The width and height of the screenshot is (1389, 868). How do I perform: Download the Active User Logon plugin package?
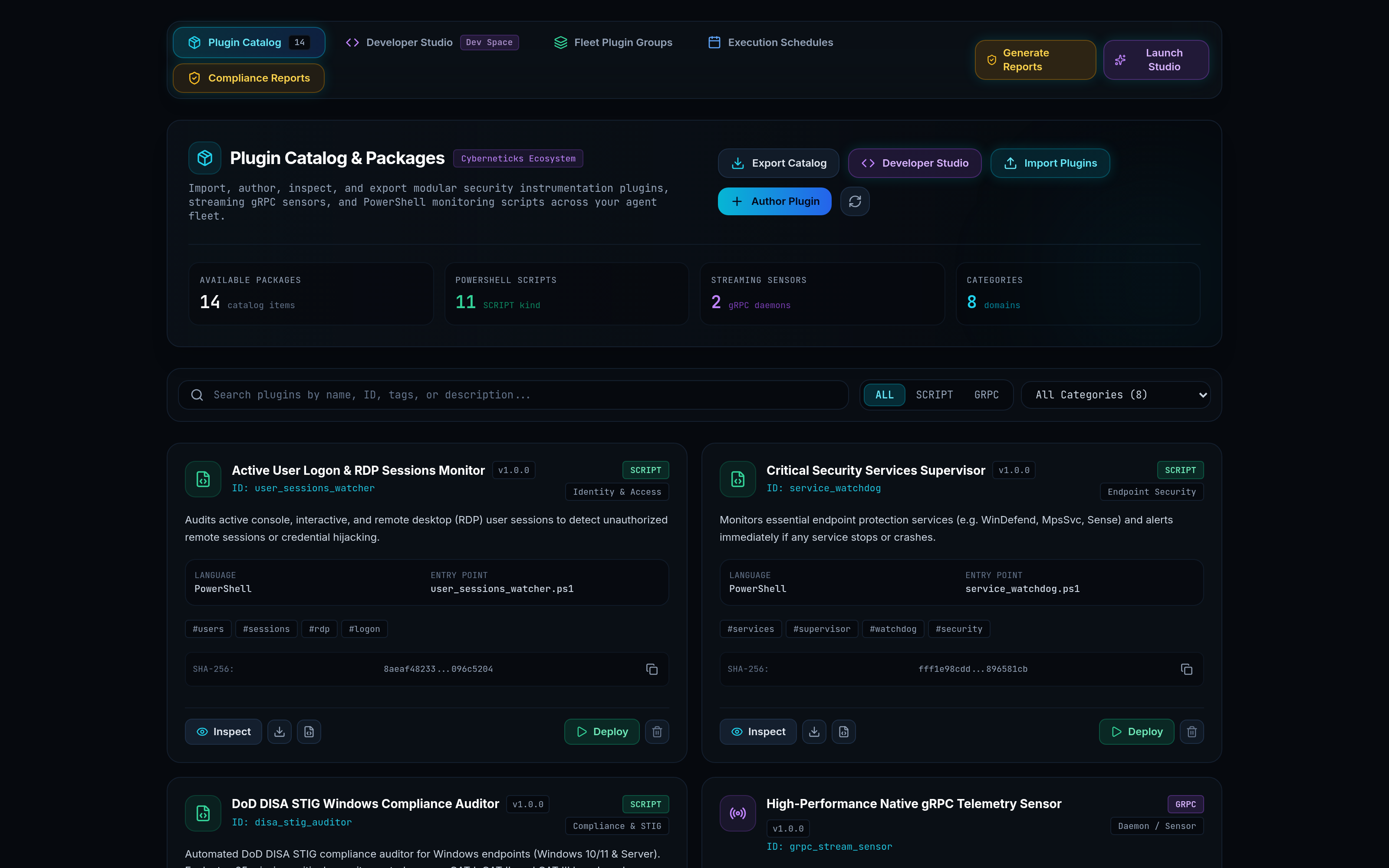tap(280, 732)
